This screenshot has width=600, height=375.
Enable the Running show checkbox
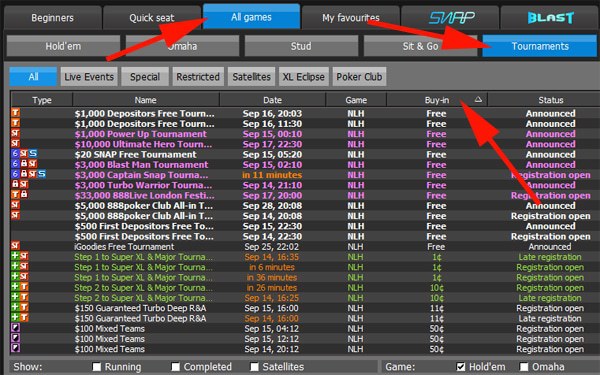coord(97,367)
